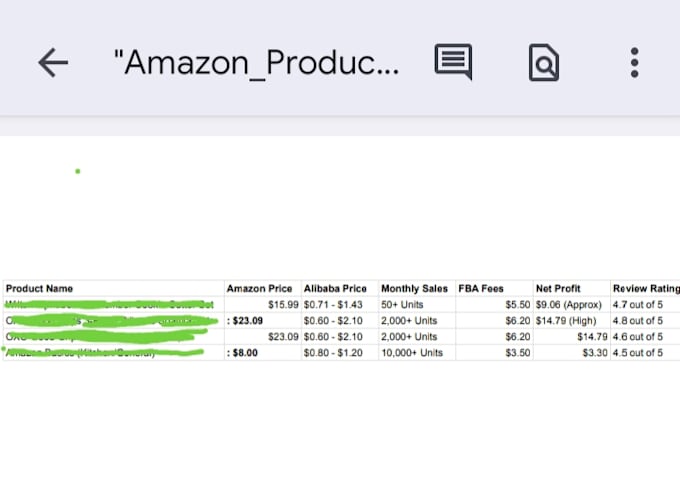This screenshot has height=490, width=680.
Task: Select the Net Profit header cell
Action: pos(572,288)
